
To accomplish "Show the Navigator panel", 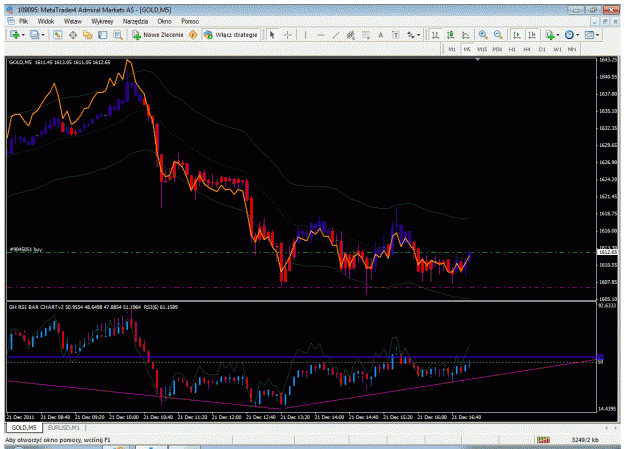I will (x=87, y=35).
